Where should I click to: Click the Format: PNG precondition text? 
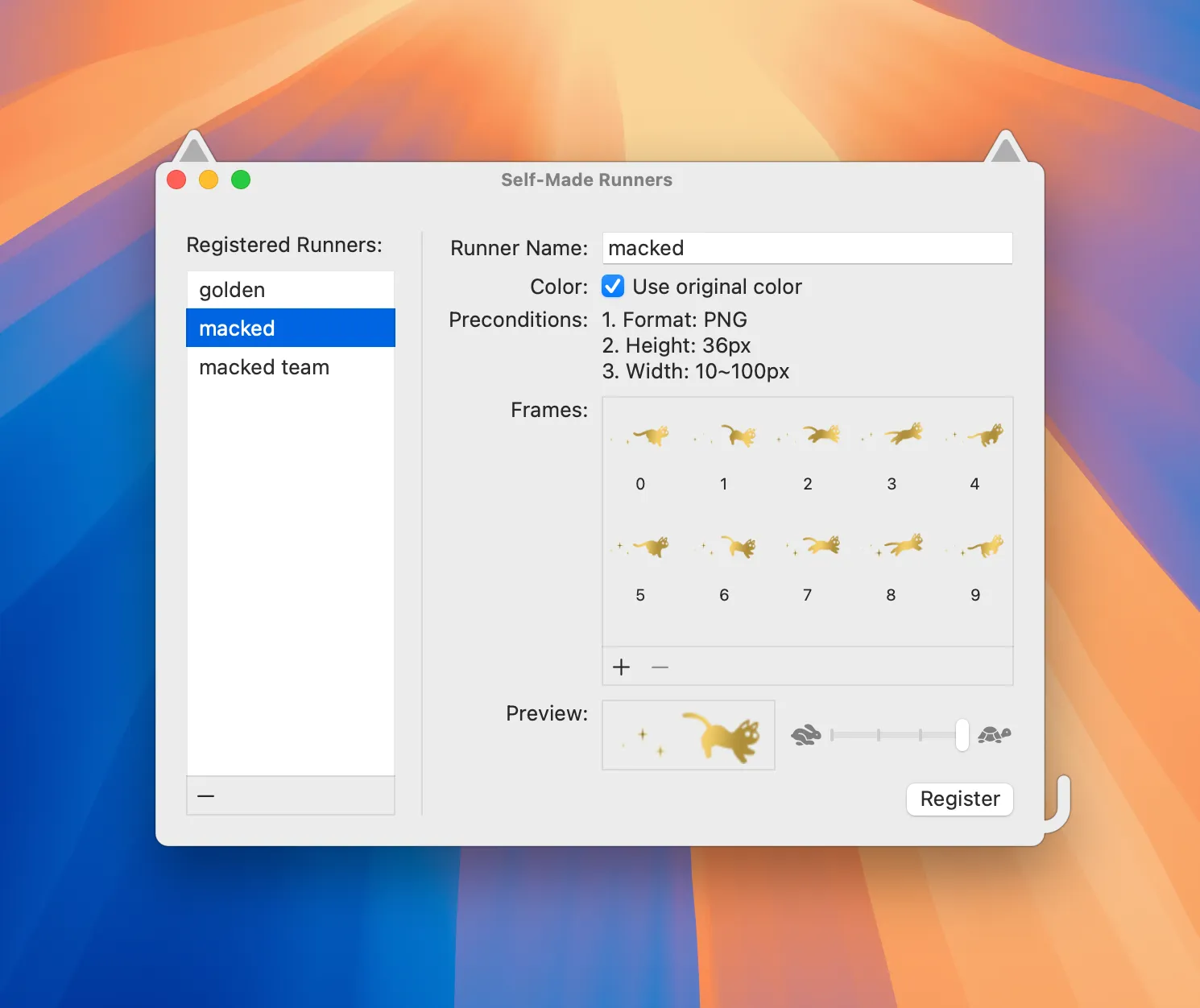[x=675, y=320]
